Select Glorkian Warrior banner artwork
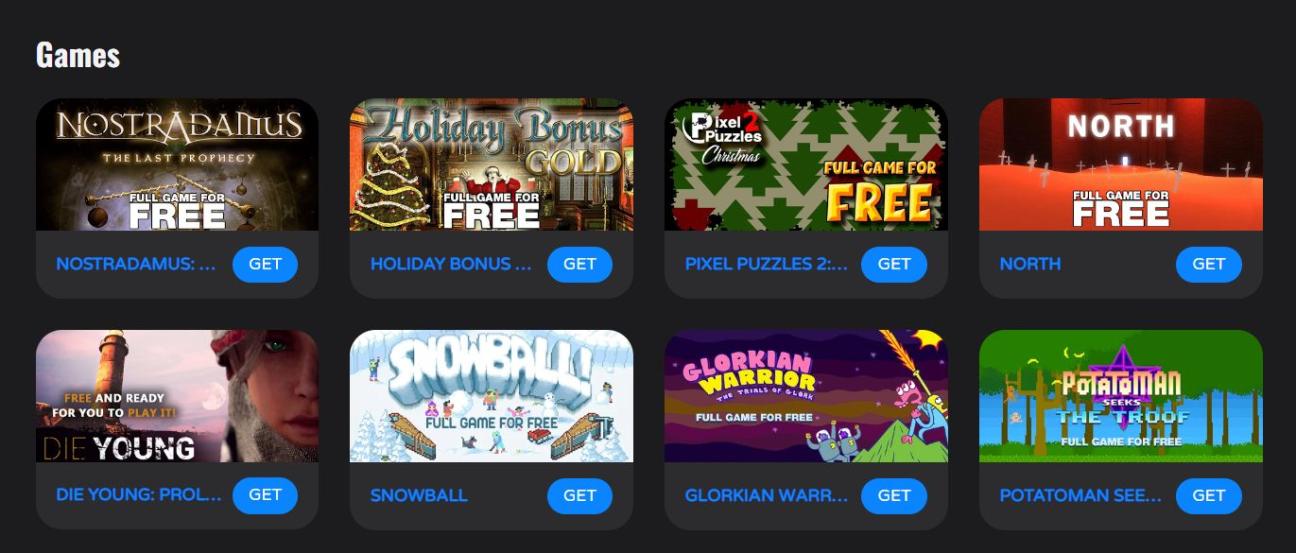The image size is (1296, 553). click(806, 396)
